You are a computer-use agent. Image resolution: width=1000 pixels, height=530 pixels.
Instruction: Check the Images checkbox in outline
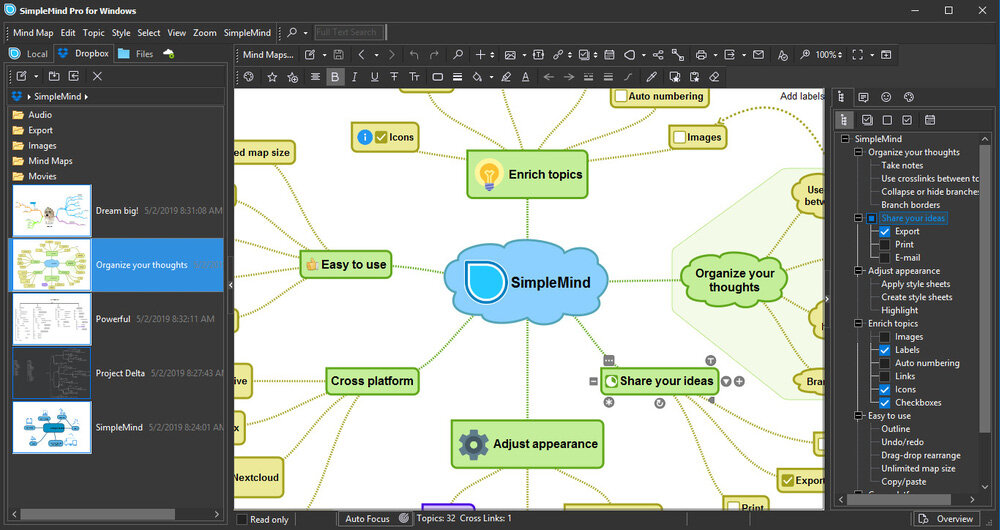(x=885, y=337)
